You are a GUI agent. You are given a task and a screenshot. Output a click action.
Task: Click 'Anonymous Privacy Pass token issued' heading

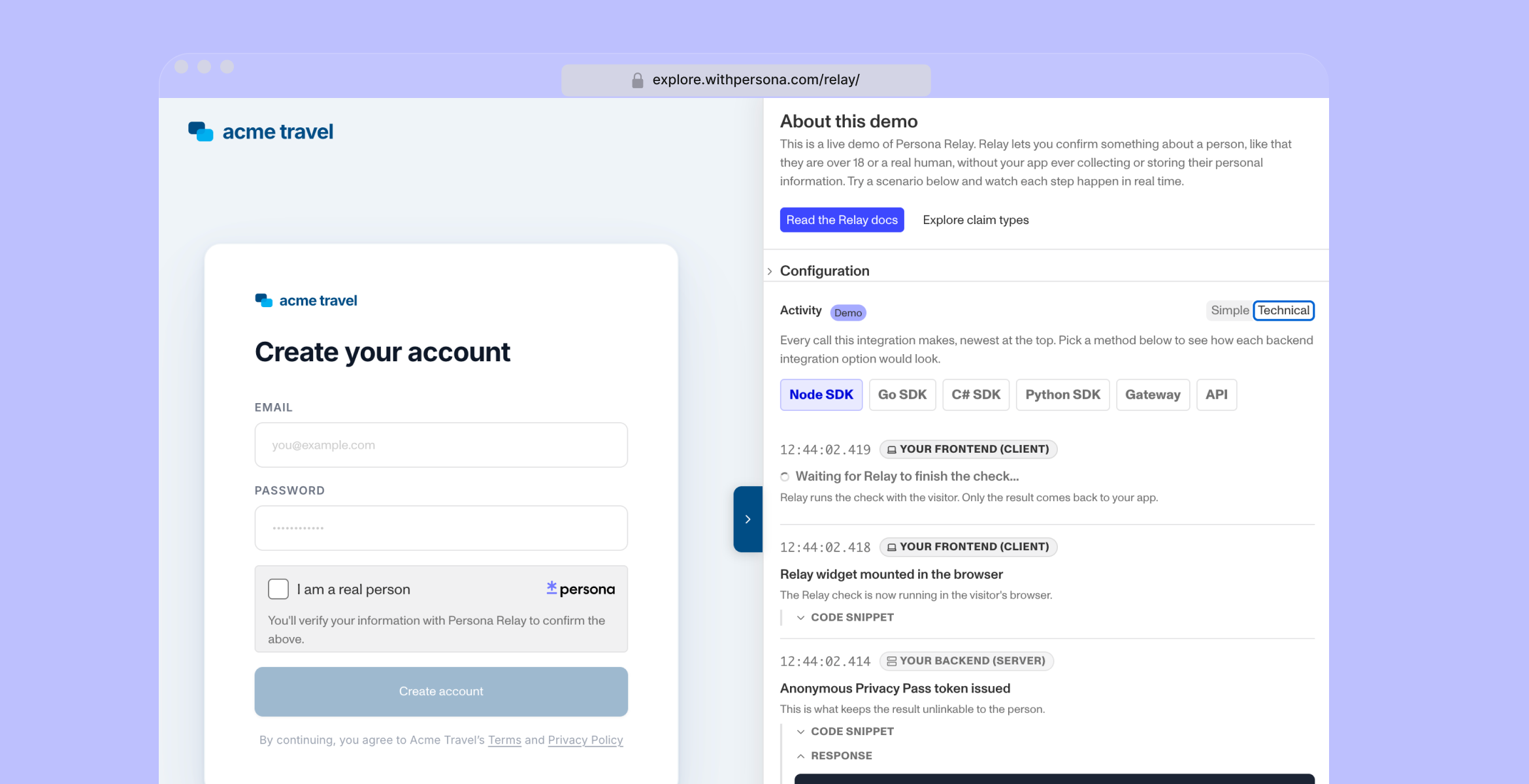(895, 689)
